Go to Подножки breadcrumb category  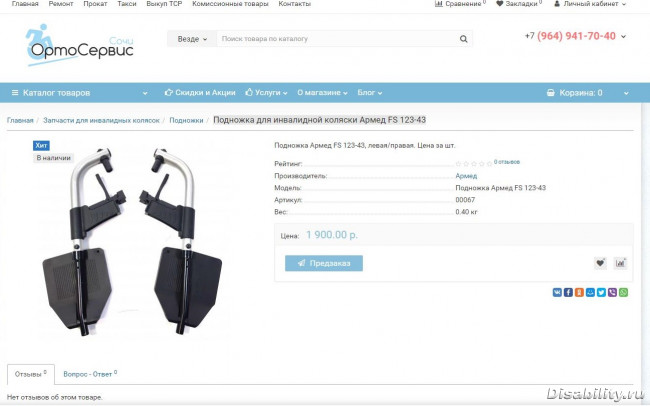tap(186, 120)
